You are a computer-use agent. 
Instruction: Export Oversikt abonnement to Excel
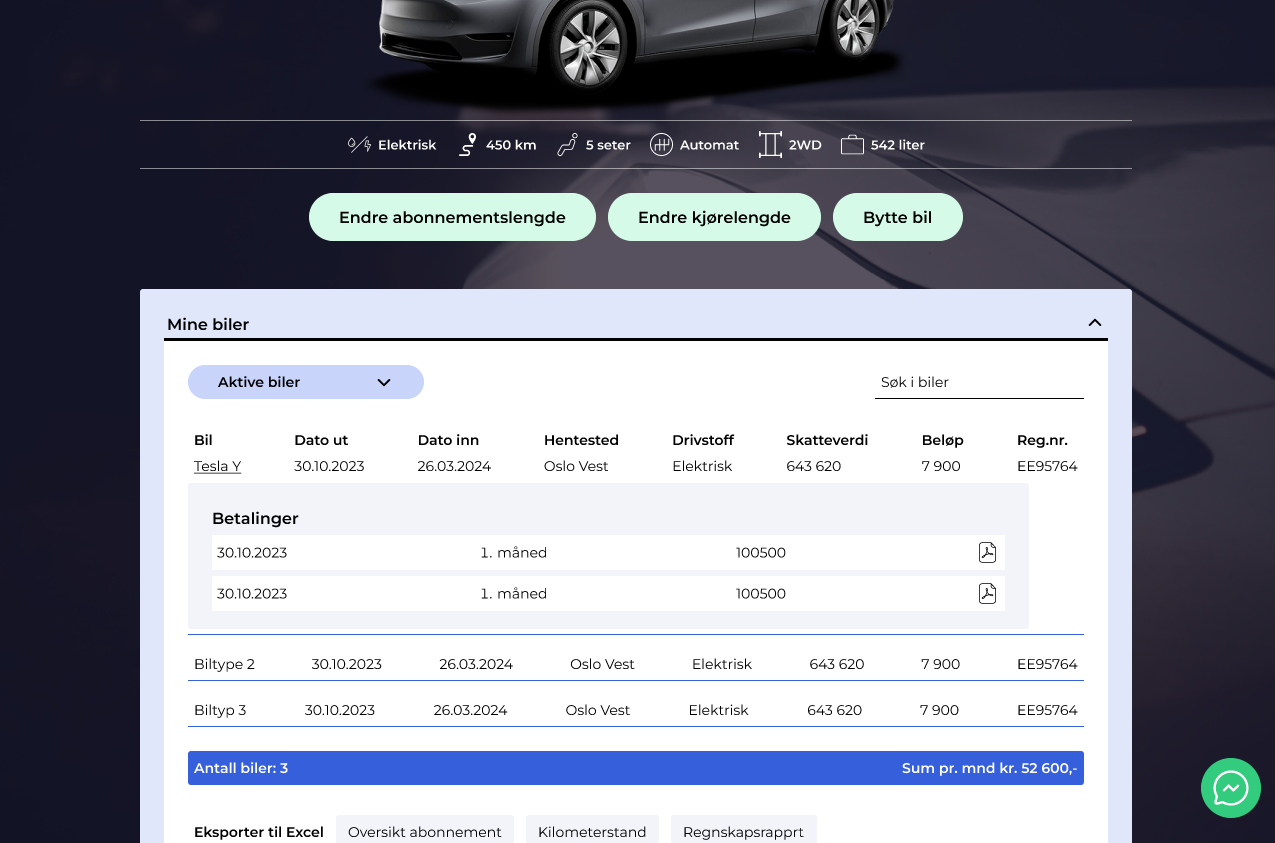pyautogui.click(x=425, y=831)
